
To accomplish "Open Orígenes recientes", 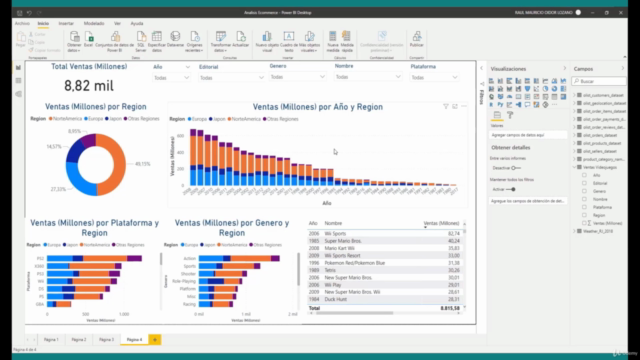I will [194, 41].
